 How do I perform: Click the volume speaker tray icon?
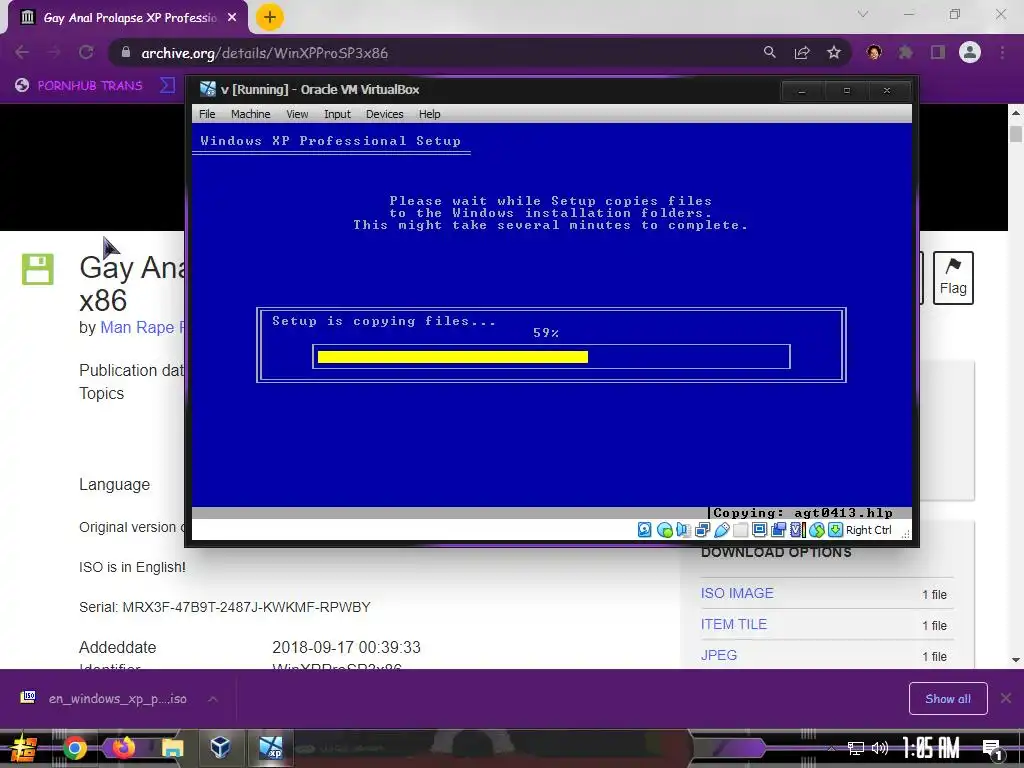pos(880,748)
